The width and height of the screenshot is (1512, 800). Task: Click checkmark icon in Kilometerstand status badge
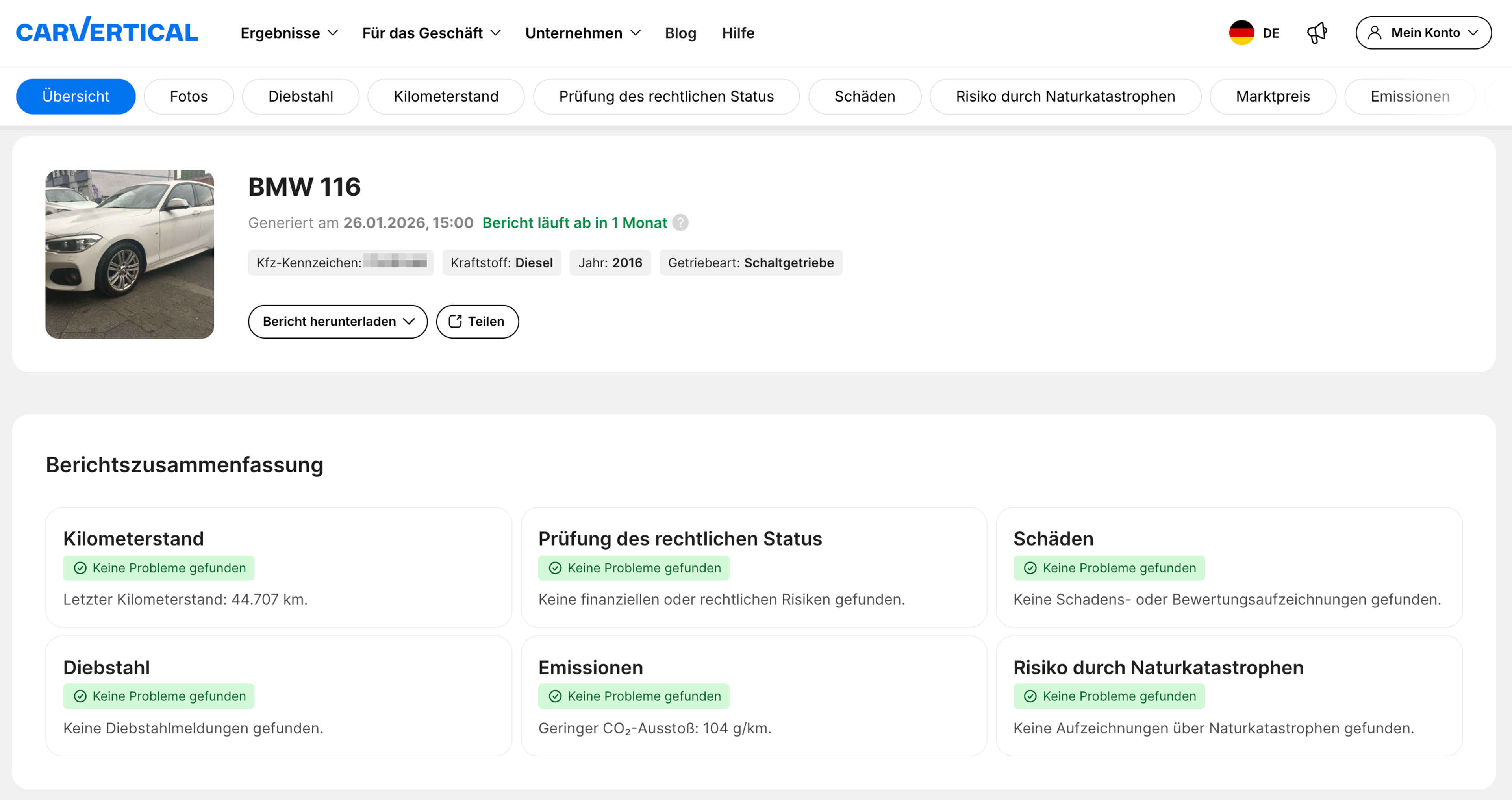80,568
